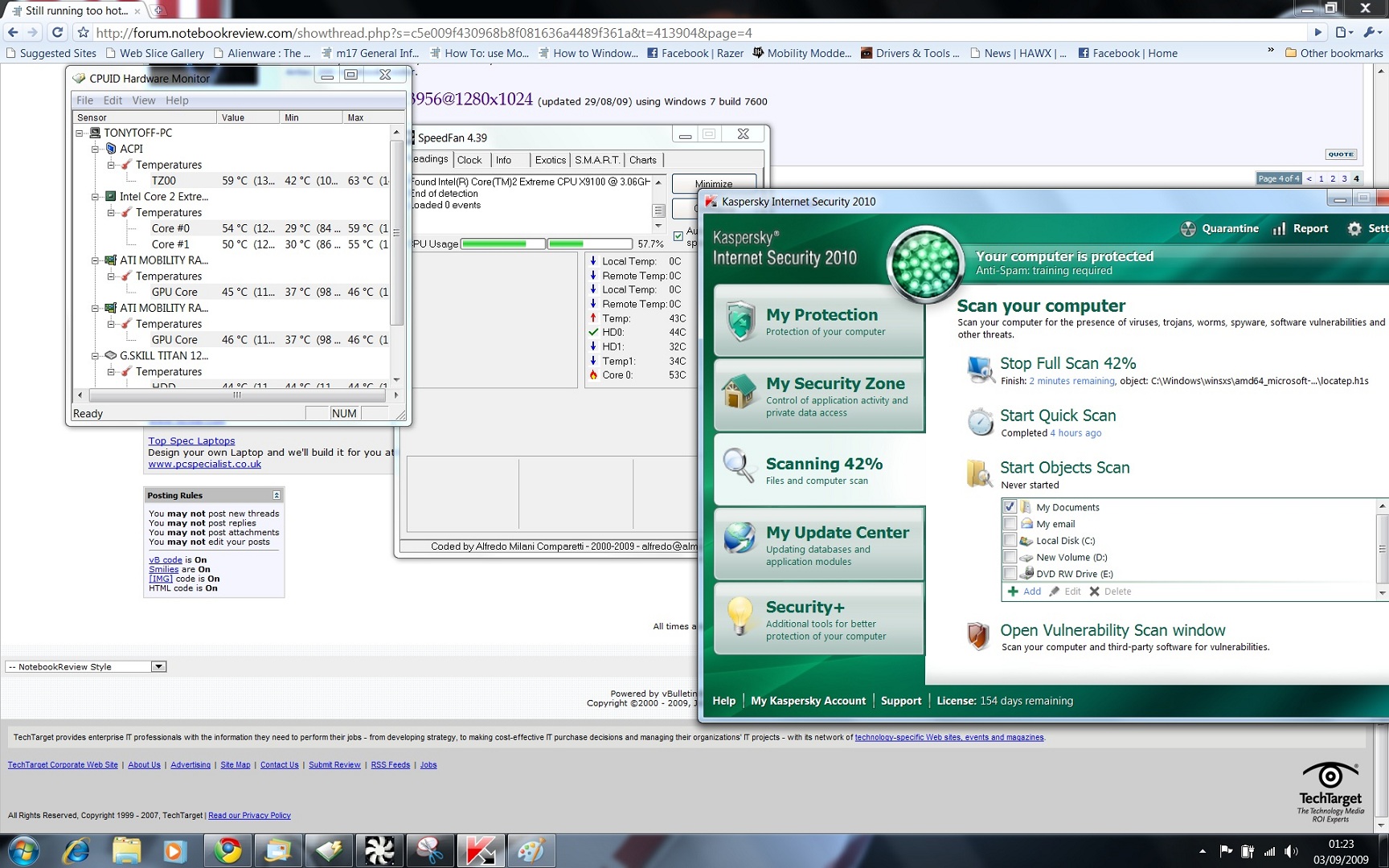This screenshot has height=868, width=1389.
Task: Click the My Protection shield icon
Action: [740, 321]
